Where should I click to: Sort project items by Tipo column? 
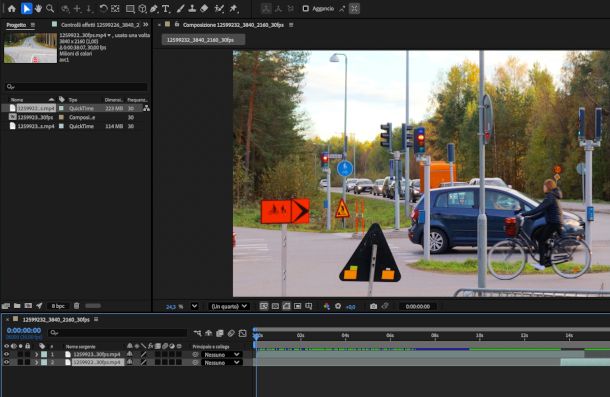point(73,100)
